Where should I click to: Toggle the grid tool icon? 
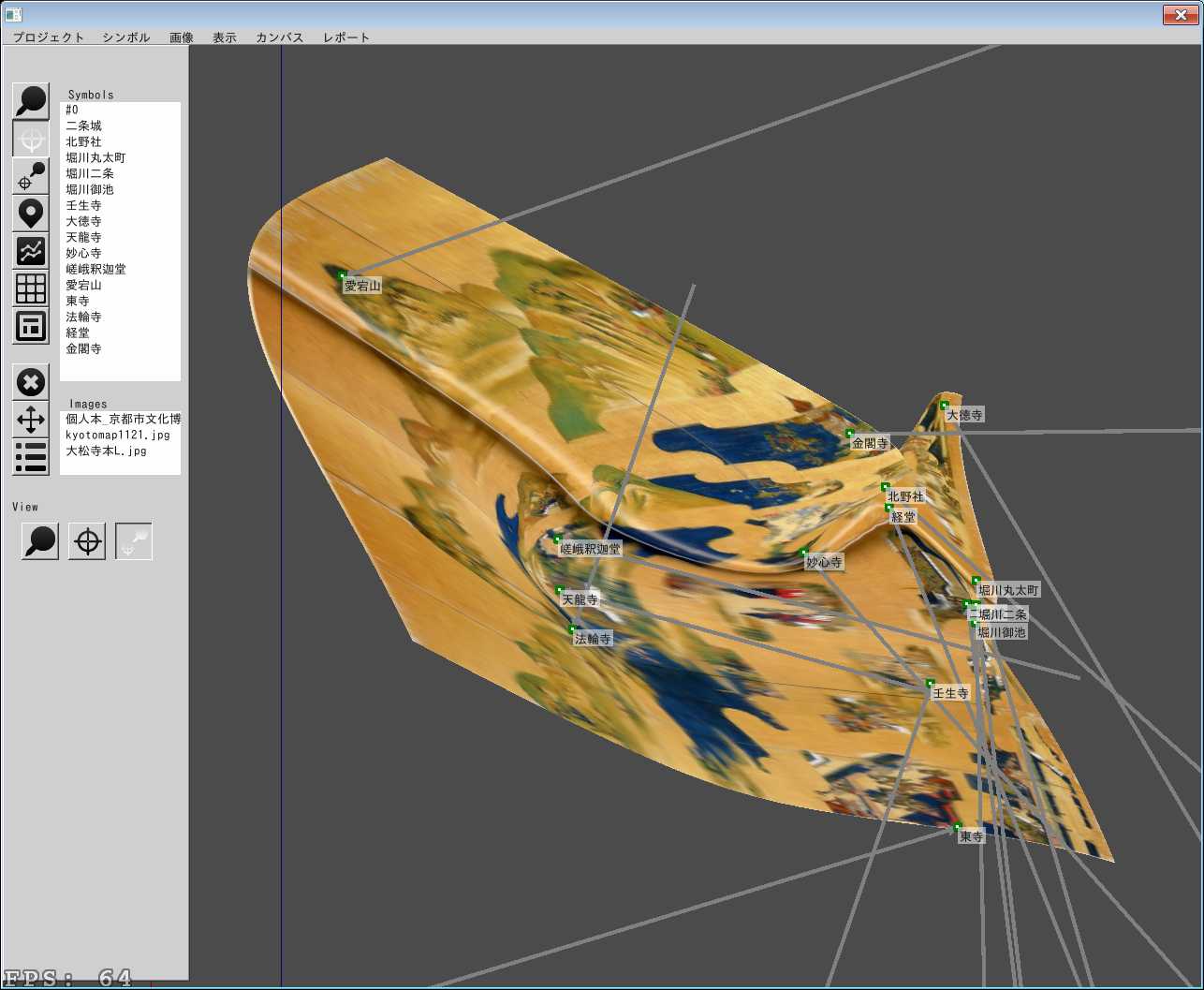(x=31, y=288)
